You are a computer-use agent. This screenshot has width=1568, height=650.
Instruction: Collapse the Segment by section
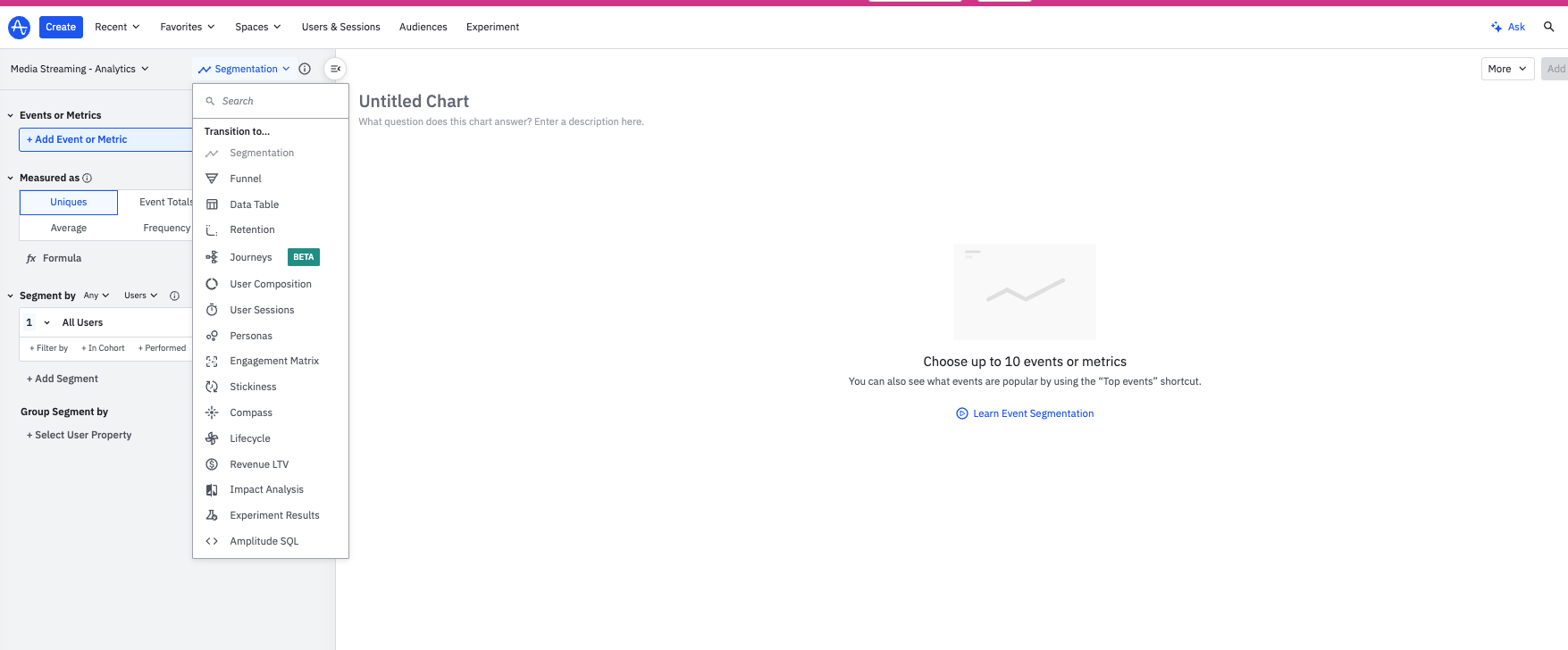tap(11, 296)
